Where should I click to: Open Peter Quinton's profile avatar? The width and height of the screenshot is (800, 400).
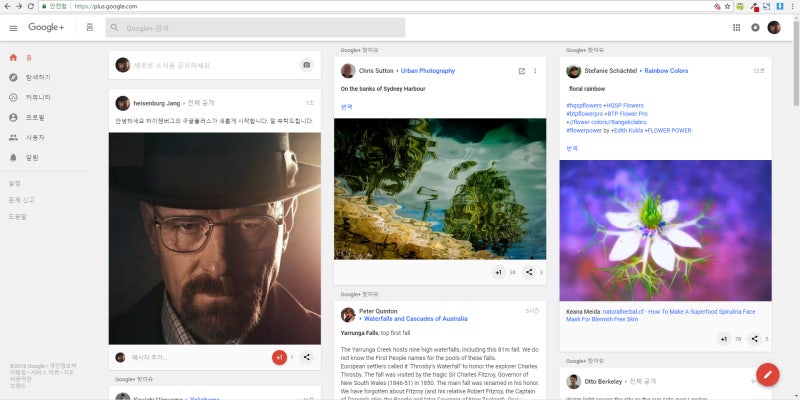[348, 315]
